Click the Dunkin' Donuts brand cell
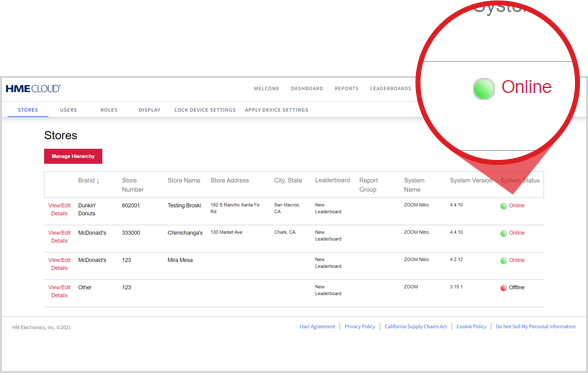588x373 pixels. click(87, 210)
